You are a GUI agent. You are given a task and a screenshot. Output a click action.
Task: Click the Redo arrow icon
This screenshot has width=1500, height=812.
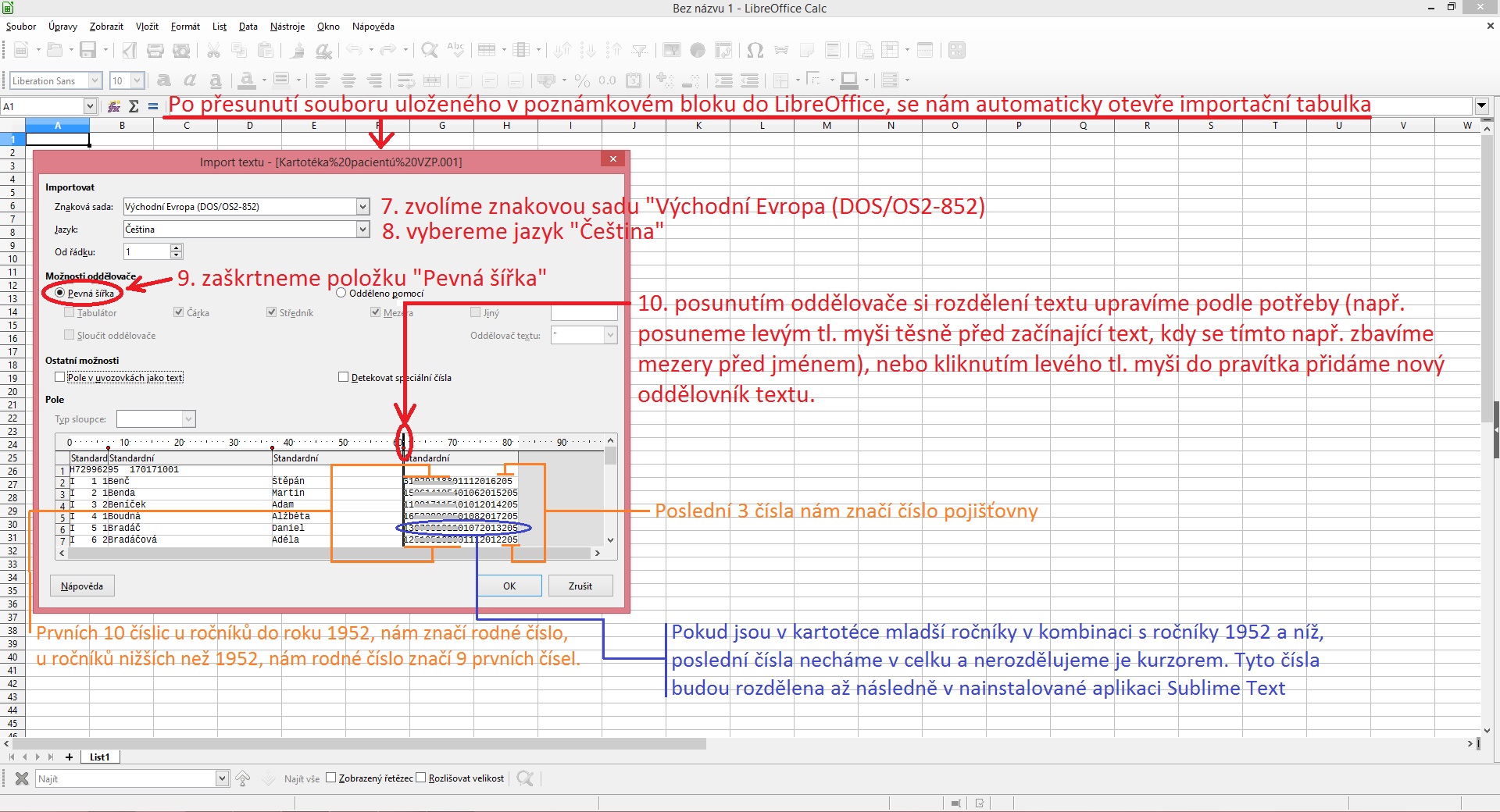coord(388,51)
